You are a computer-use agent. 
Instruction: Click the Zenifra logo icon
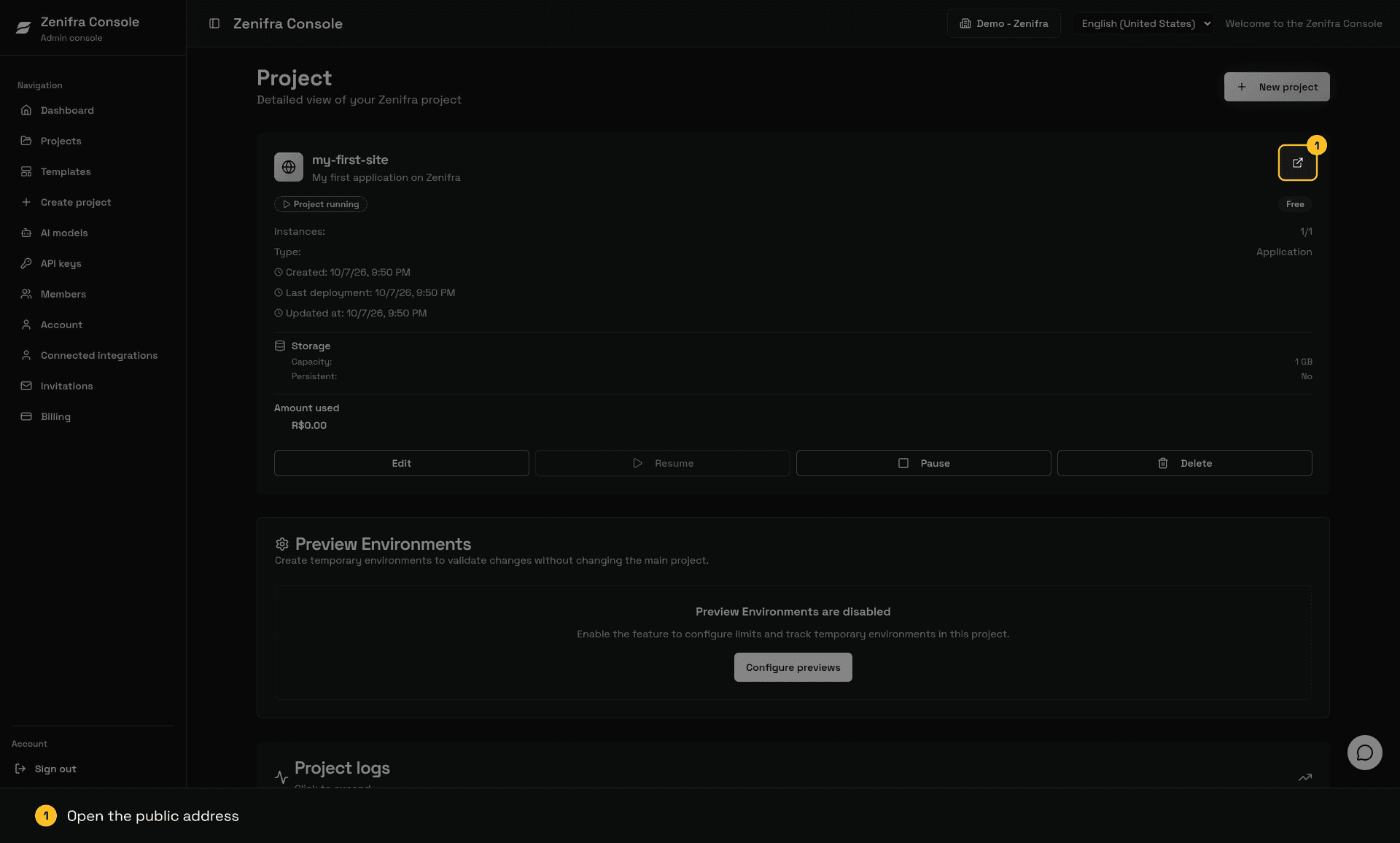coord(23,28)
